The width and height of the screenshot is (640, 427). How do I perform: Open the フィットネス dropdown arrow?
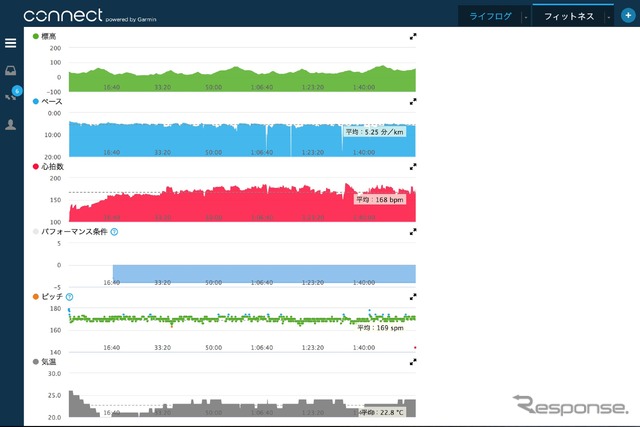click(609, 17)
